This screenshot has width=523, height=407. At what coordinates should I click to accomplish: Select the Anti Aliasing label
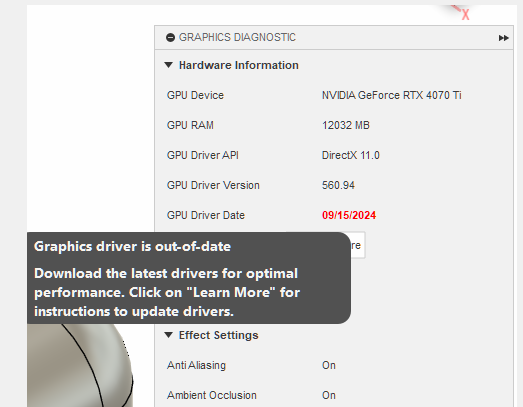196,365
